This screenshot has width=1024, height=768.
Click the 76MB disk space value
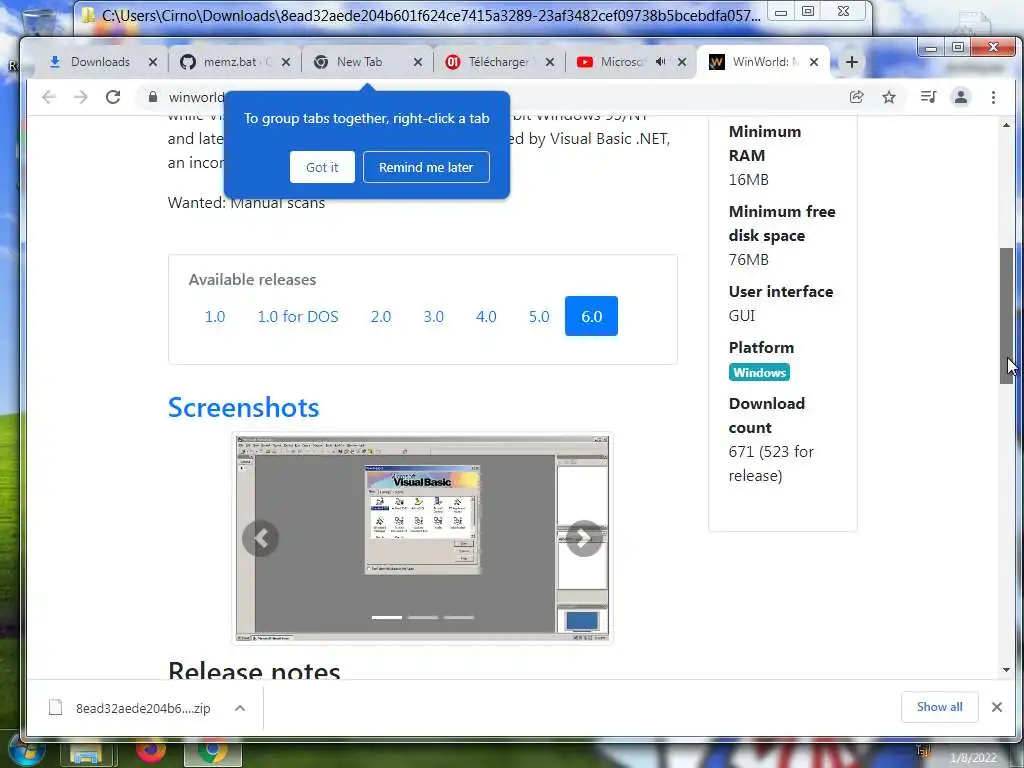pyautogui.click(x=748, y=260)
